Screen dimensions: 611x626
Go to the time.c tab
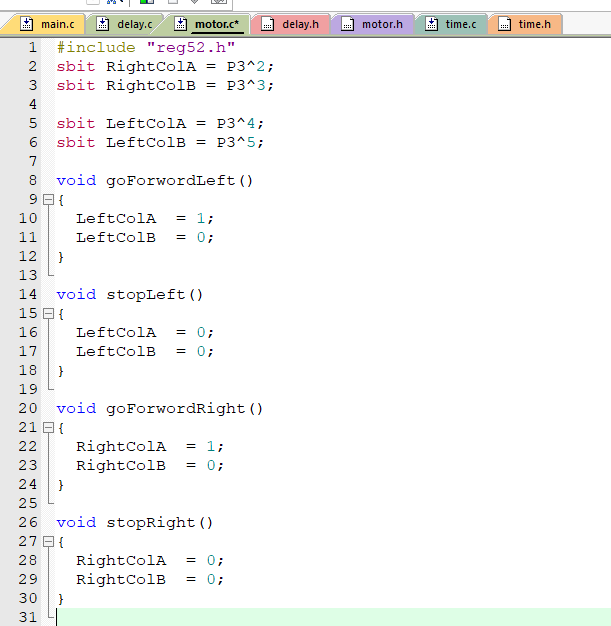[451, 24]
